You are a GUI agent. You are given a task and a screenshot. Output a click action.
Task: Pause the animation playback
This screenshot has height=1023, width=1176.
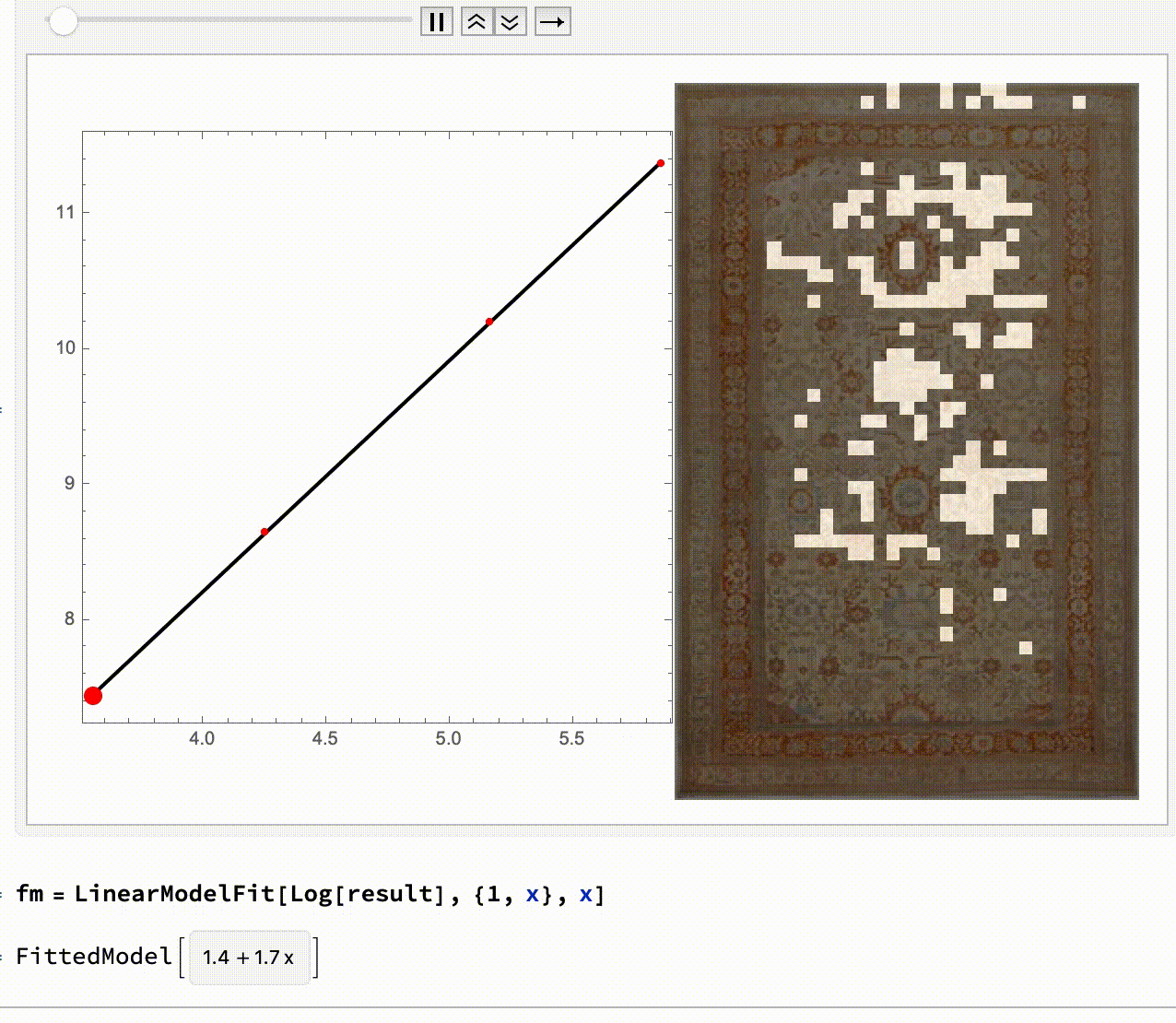point(437,21)
